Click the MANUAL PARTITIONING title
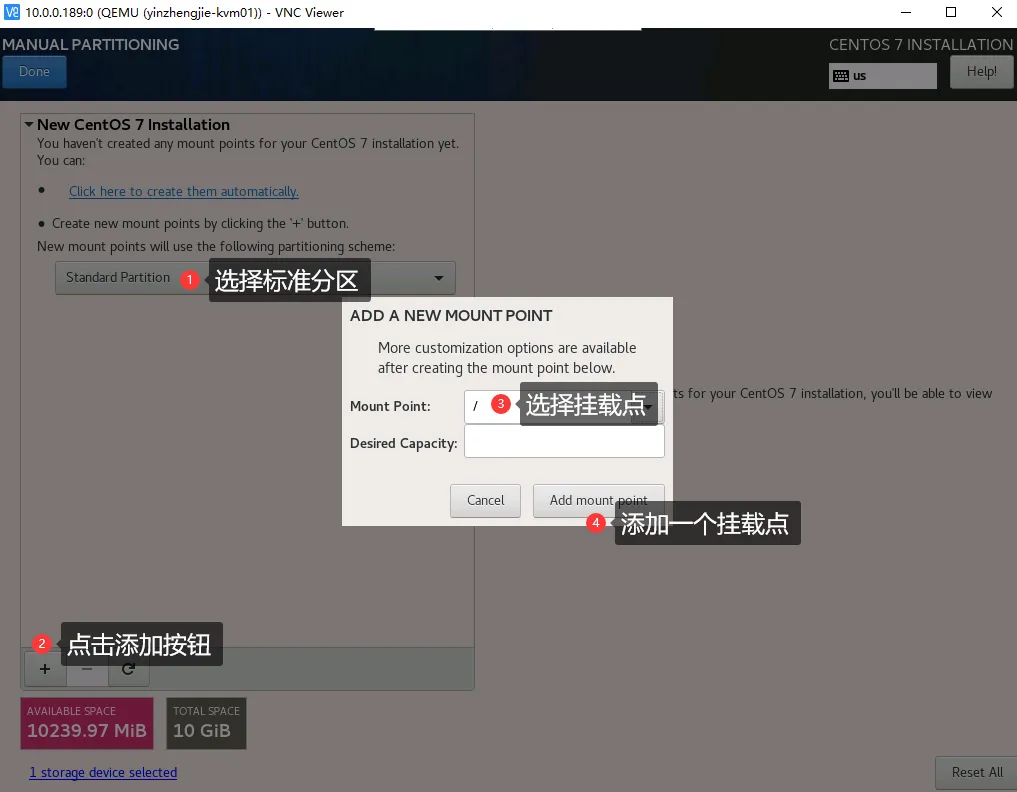 (x=91, y=45)
